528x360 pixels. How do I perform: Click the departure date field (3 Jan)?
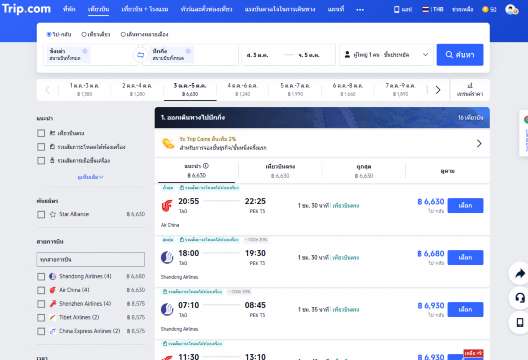tap(258, 55)
